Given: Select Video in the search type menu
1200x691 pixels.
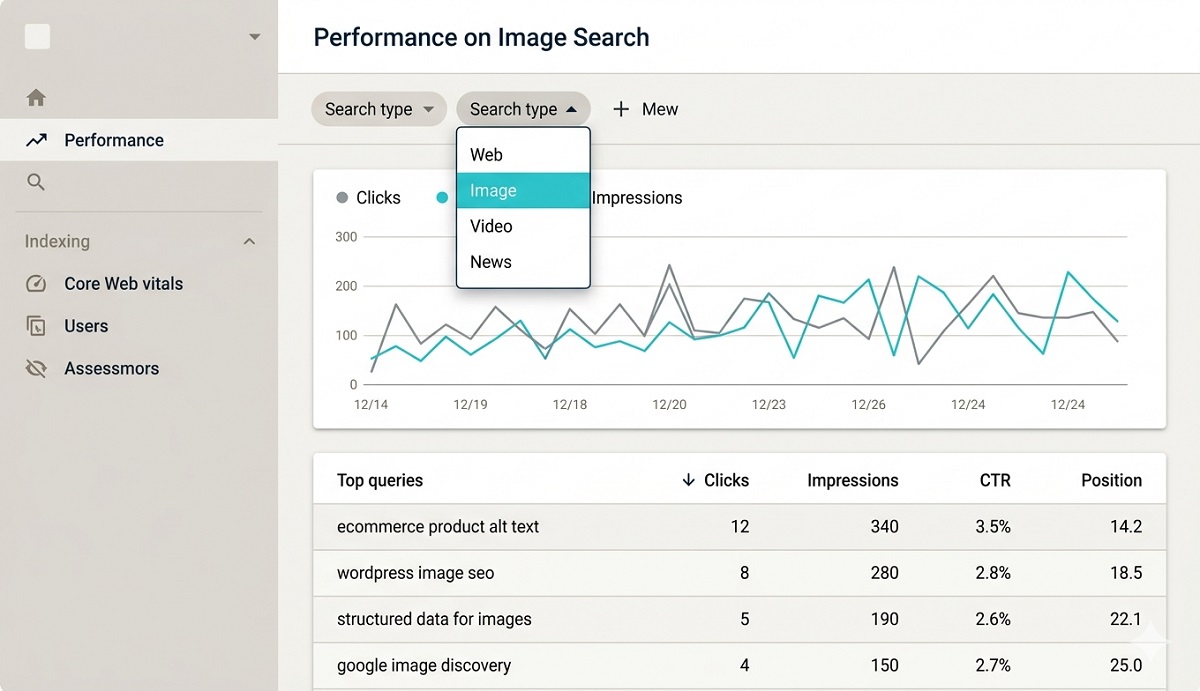Looking at the screenshot, I should [523, 226].
